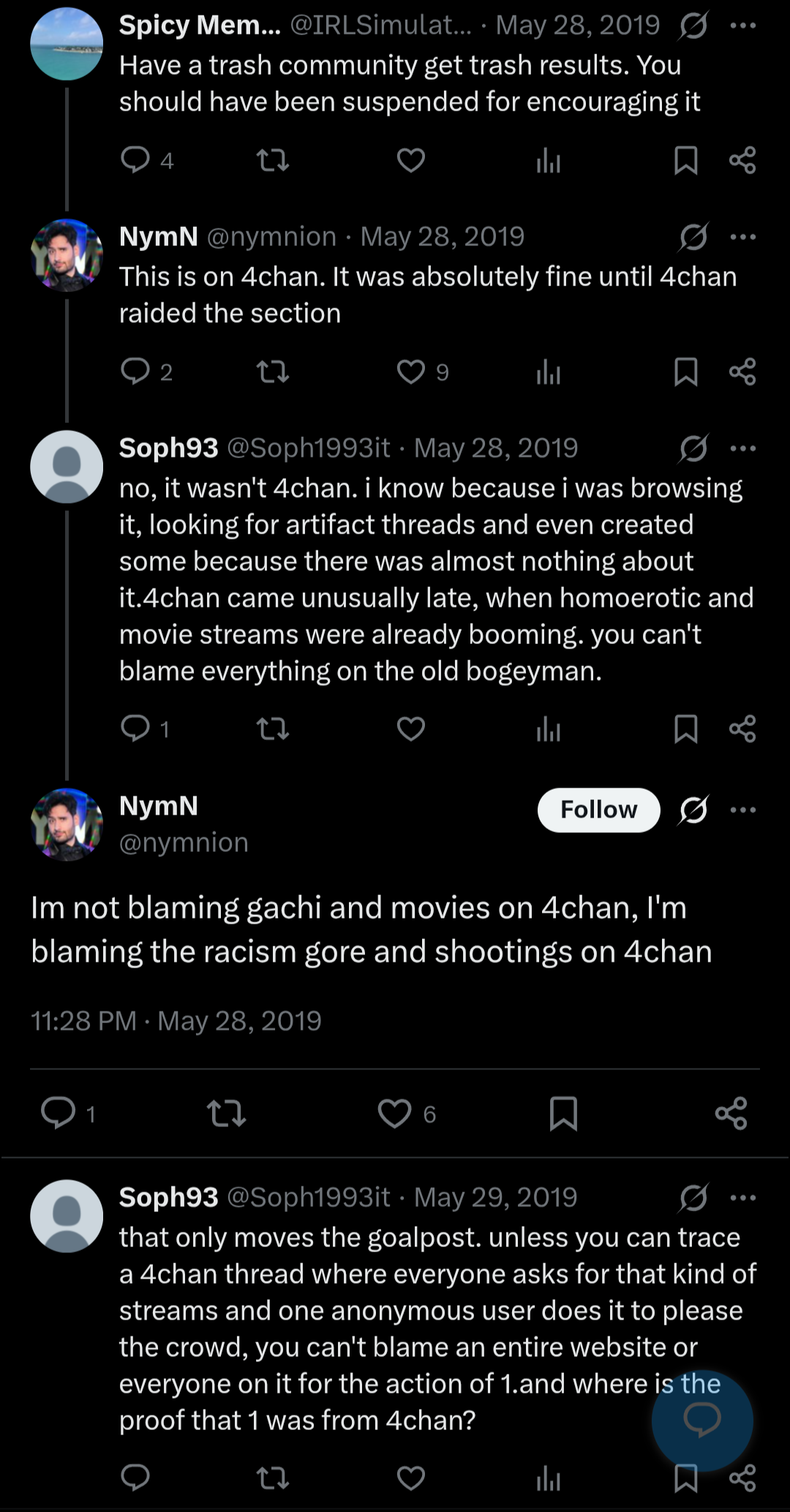Share NymN's main tweet
Viewport: 790px width, 1512px height.
click(731, 1113)
